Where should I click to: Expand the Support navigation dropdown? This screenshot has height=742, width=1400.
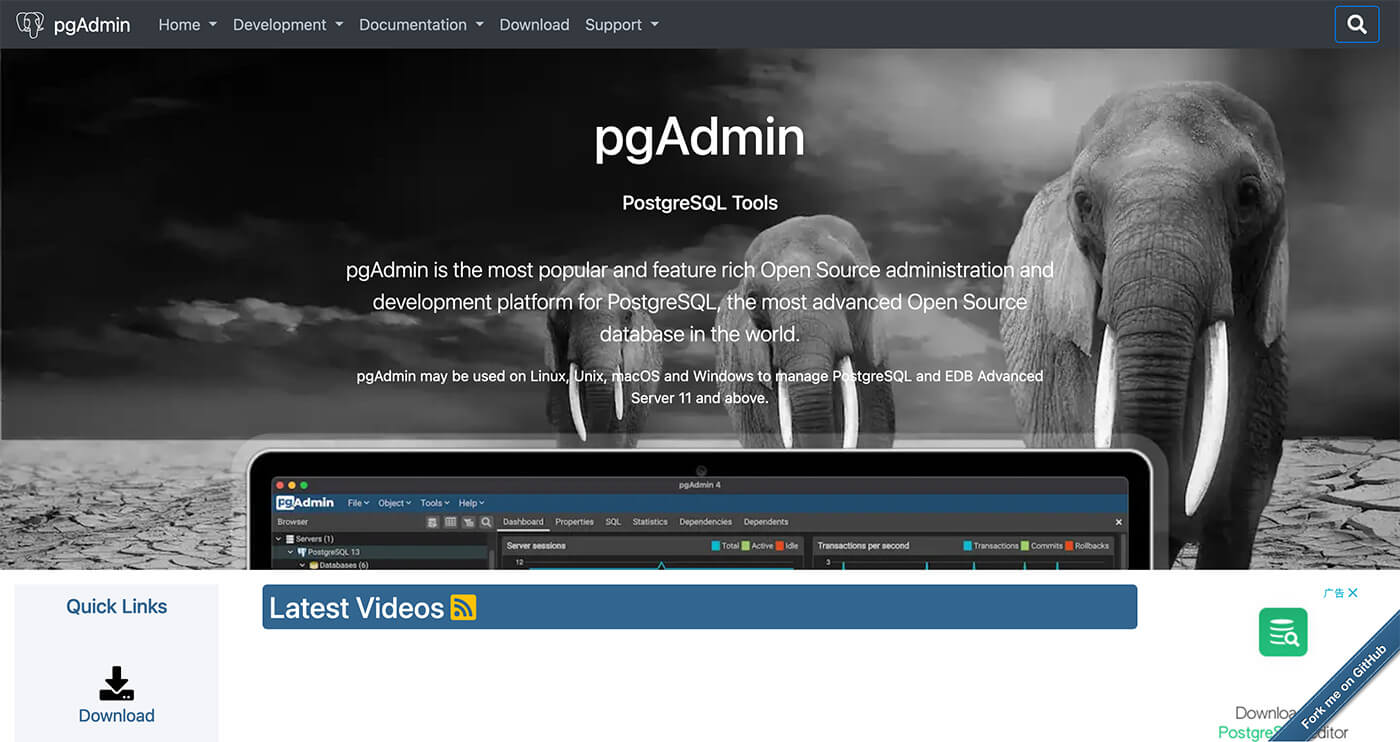[622, 25]
